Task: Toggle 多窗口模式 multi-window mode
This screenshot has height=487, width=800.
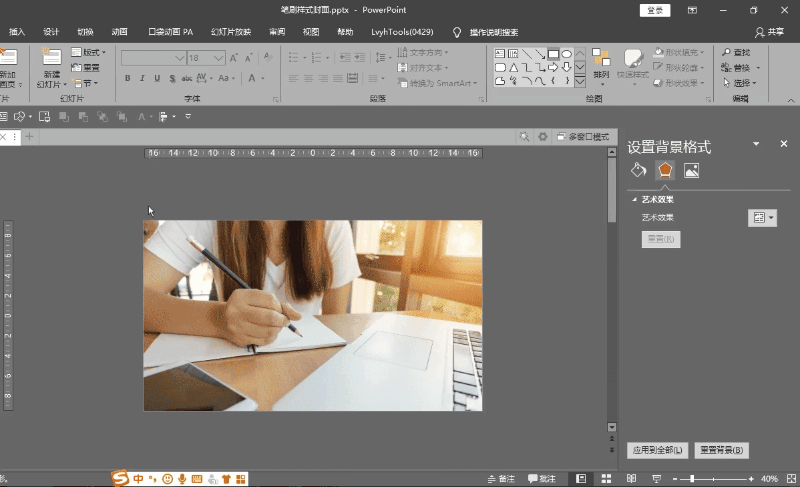Action: [583, 136]
